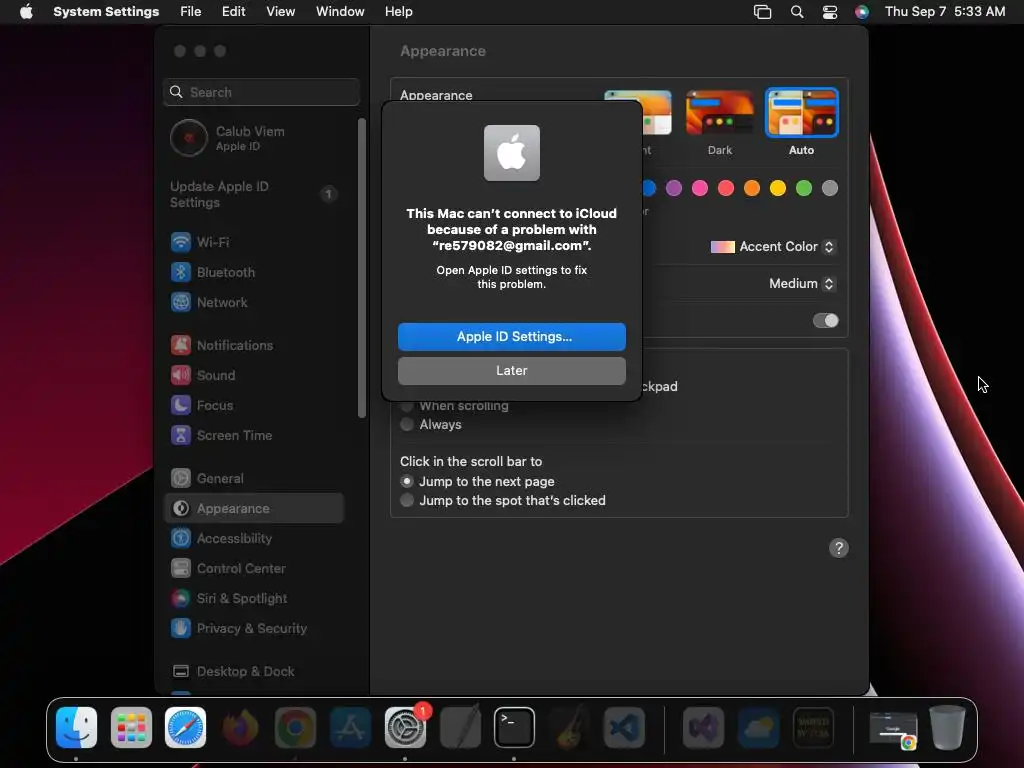Pick the green accent color

pyautogui.click(x=804, y=189)
